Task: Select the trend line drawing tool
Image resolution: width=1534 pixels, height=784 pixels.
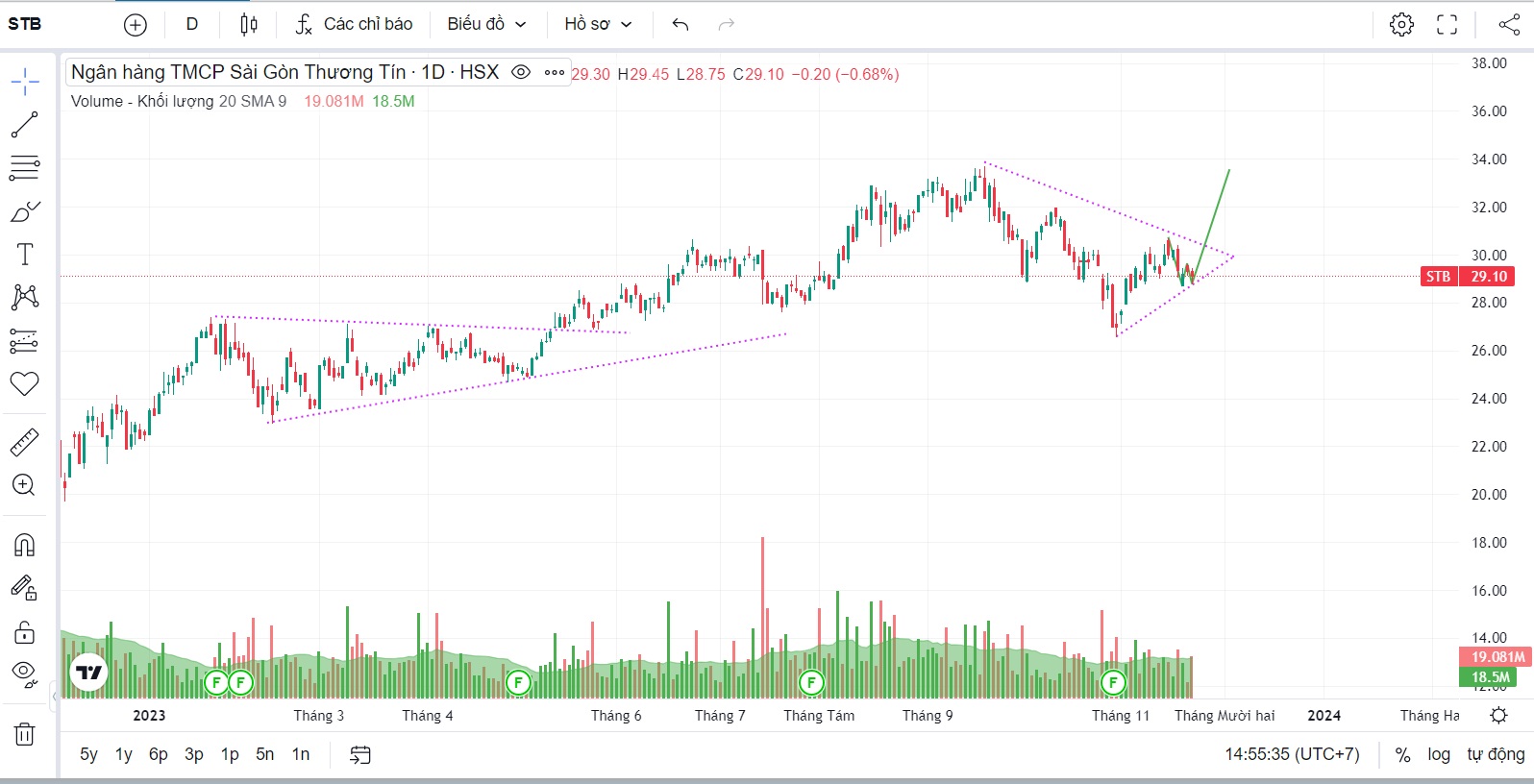Action: (x=25, y=125)
